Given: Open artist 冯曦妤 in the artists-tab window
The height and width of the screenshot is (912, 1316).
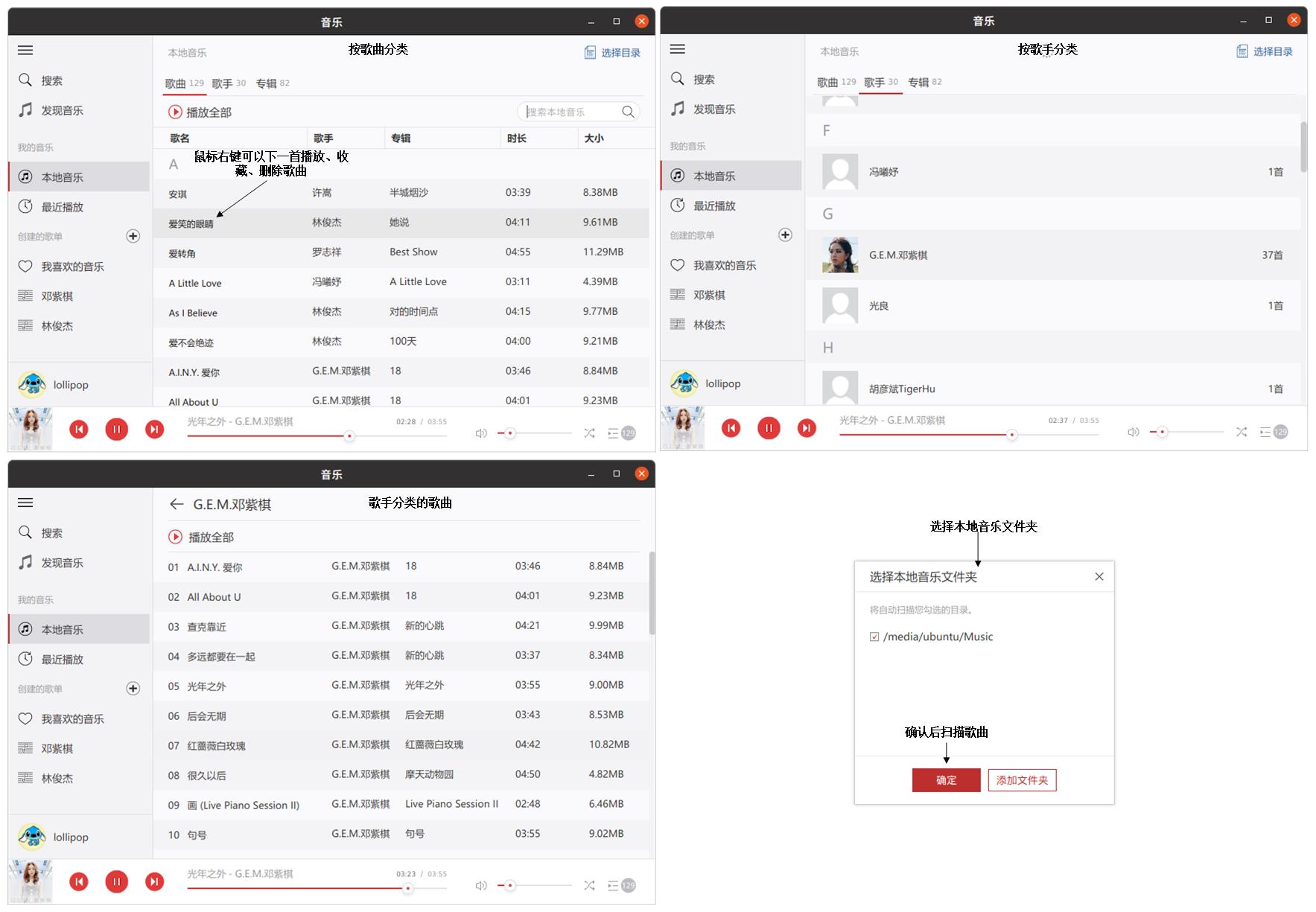Looking at the screenshot, I should click(1053, 172).
